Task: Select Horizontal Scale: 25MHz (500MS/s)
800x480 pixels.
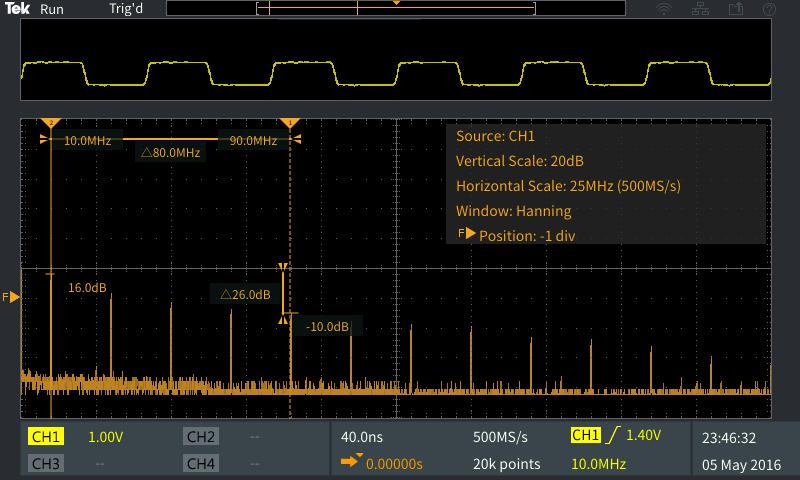Action: (x=568, y=186)
